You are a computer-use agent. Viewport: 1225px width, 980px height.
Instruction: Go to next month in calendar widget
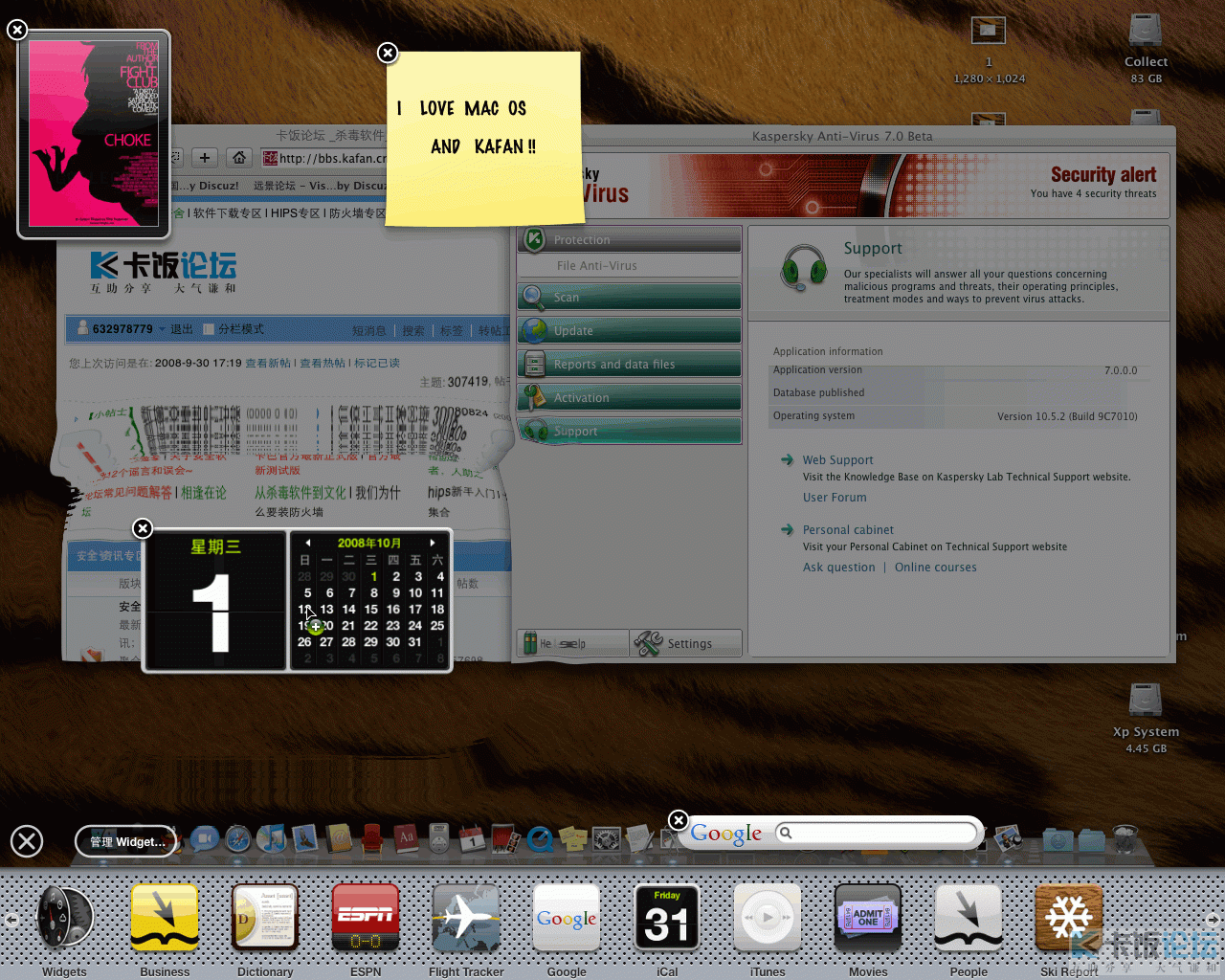[433, 543]
